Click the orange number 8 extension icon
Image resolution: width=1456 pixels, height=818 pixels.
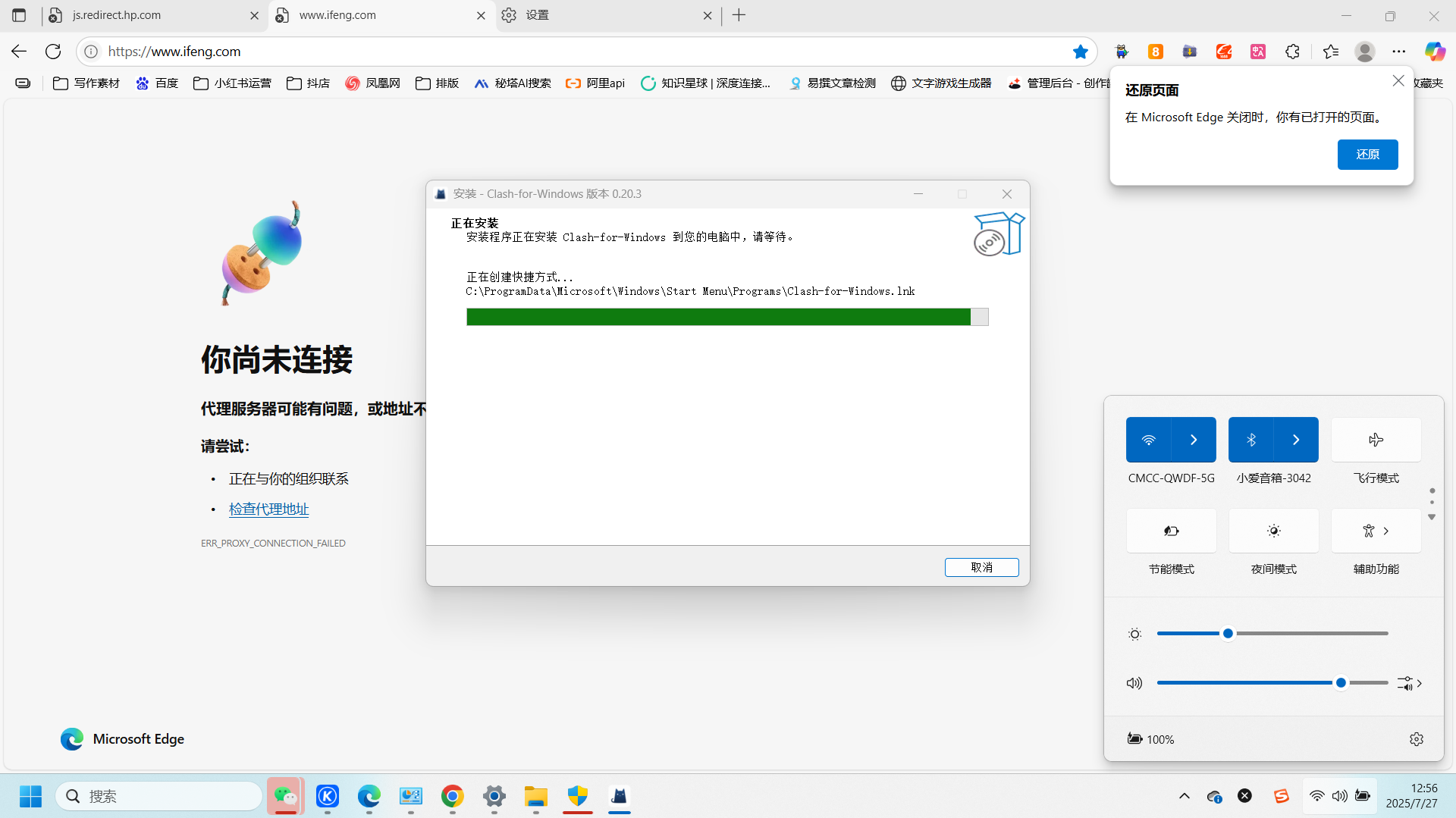tap(1156, 52)
